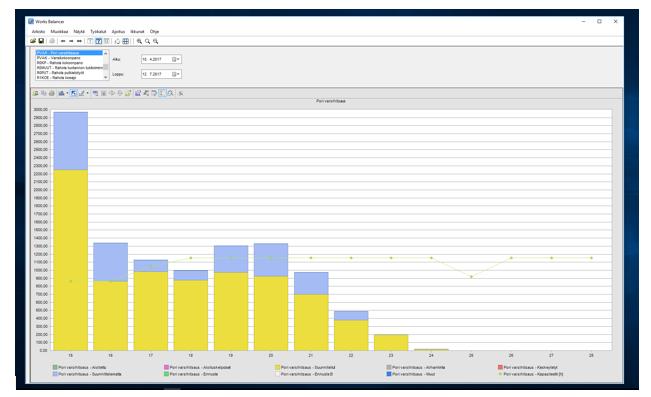Screen dimensions: 651x397
Task: Select PVAA Pori varsihitsaus list entry
Action: pos(69,53)
